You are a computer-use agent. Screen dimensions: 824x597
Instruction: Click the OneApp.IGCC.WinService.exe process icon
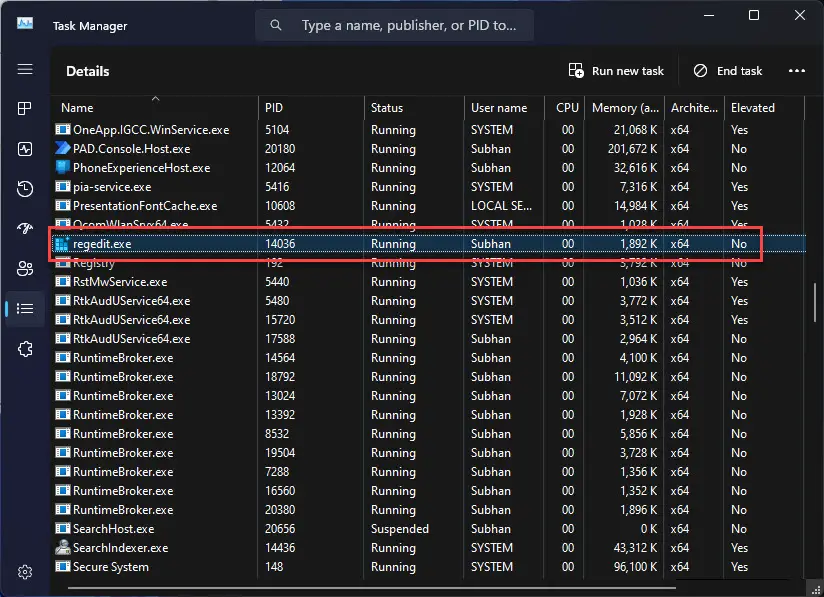63,129
